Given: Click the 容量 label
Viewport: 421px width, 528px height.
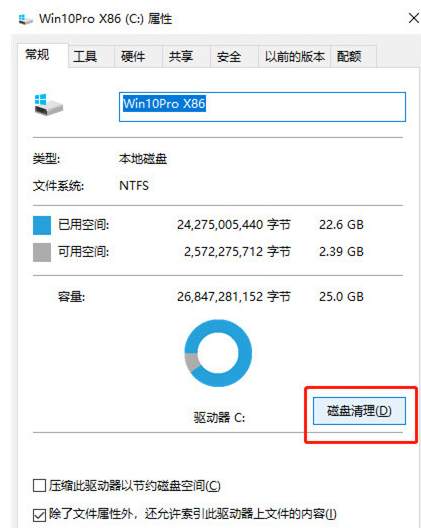Looking at the screenshot, I should [x=71, y=297].
